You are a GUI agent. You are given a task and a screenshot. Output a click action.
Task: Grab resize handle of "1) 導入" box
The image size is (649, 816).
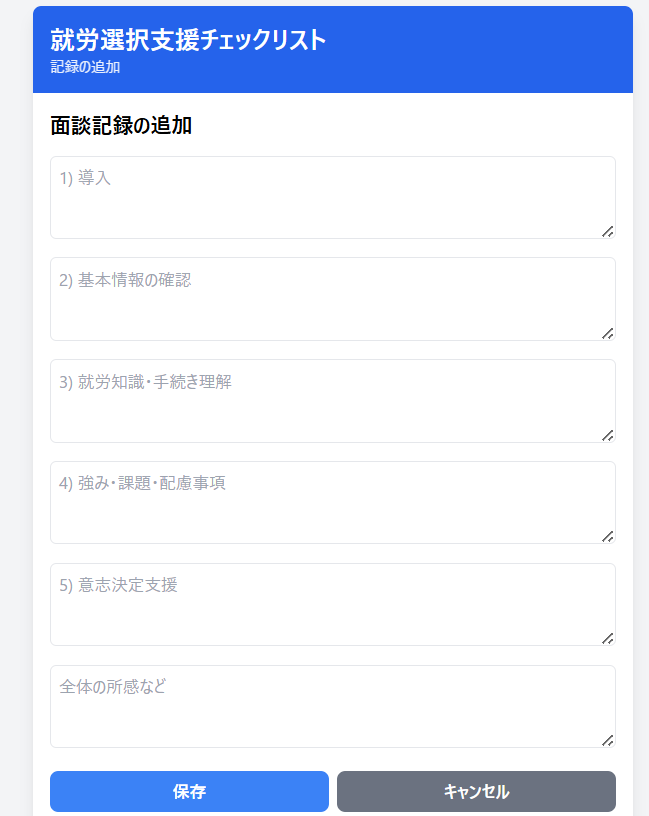(x=607, y=231)
